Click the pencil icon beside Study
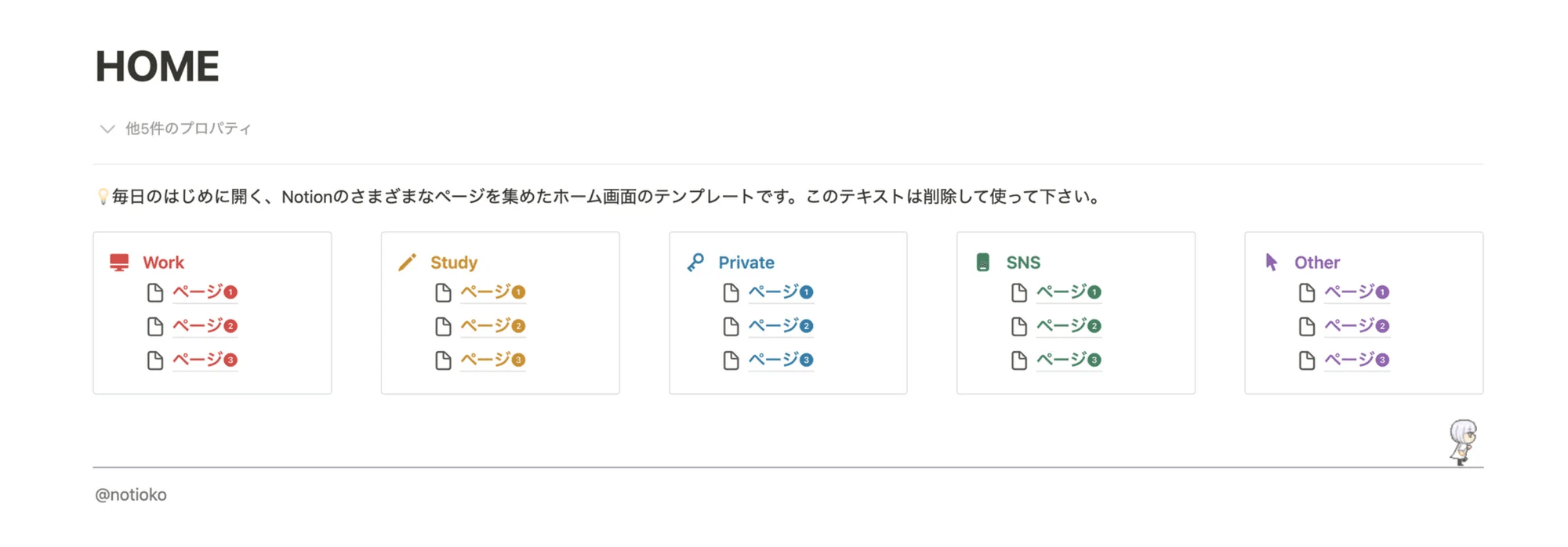 [407, 263]
